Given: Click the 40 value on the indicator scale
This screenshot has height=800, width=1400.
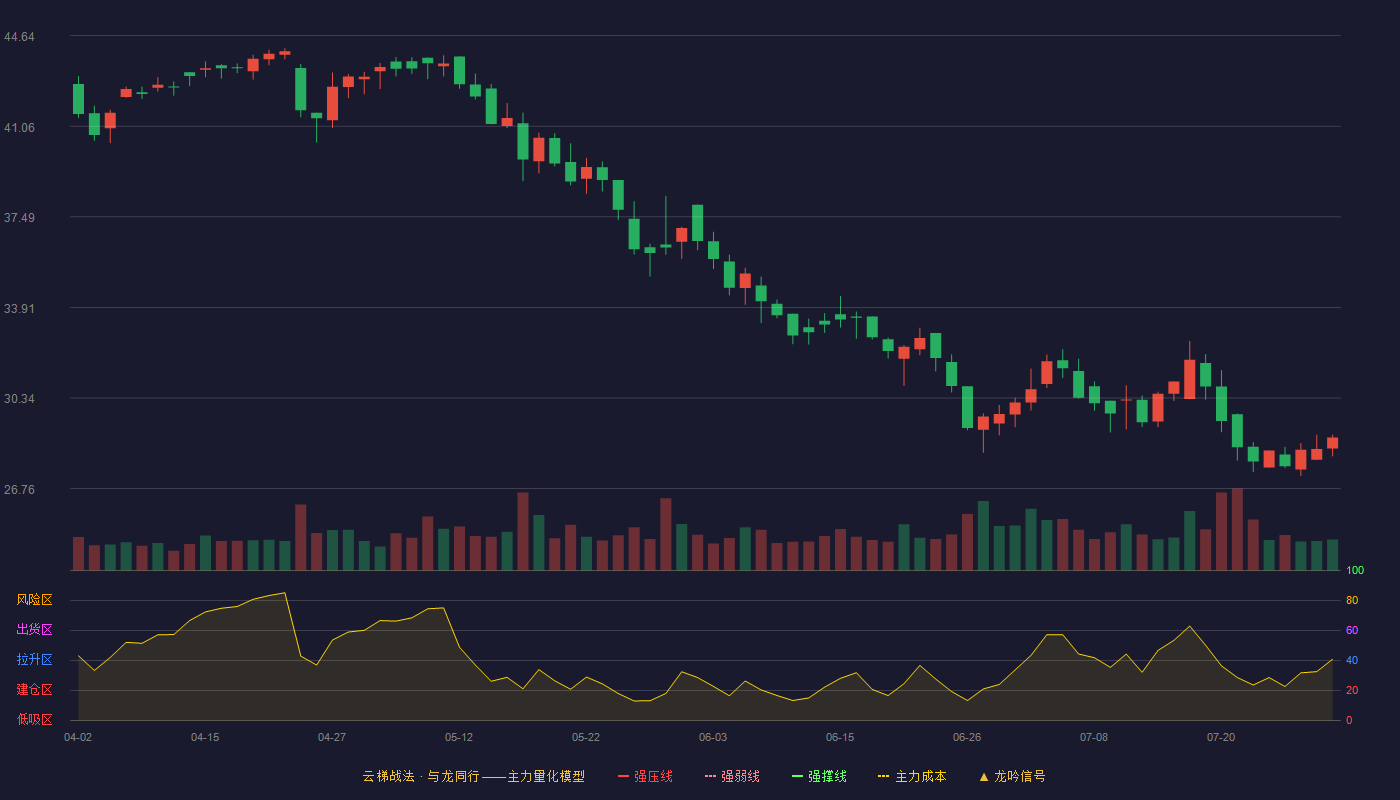Looking at the screenshot, I should pos(1352,660).
